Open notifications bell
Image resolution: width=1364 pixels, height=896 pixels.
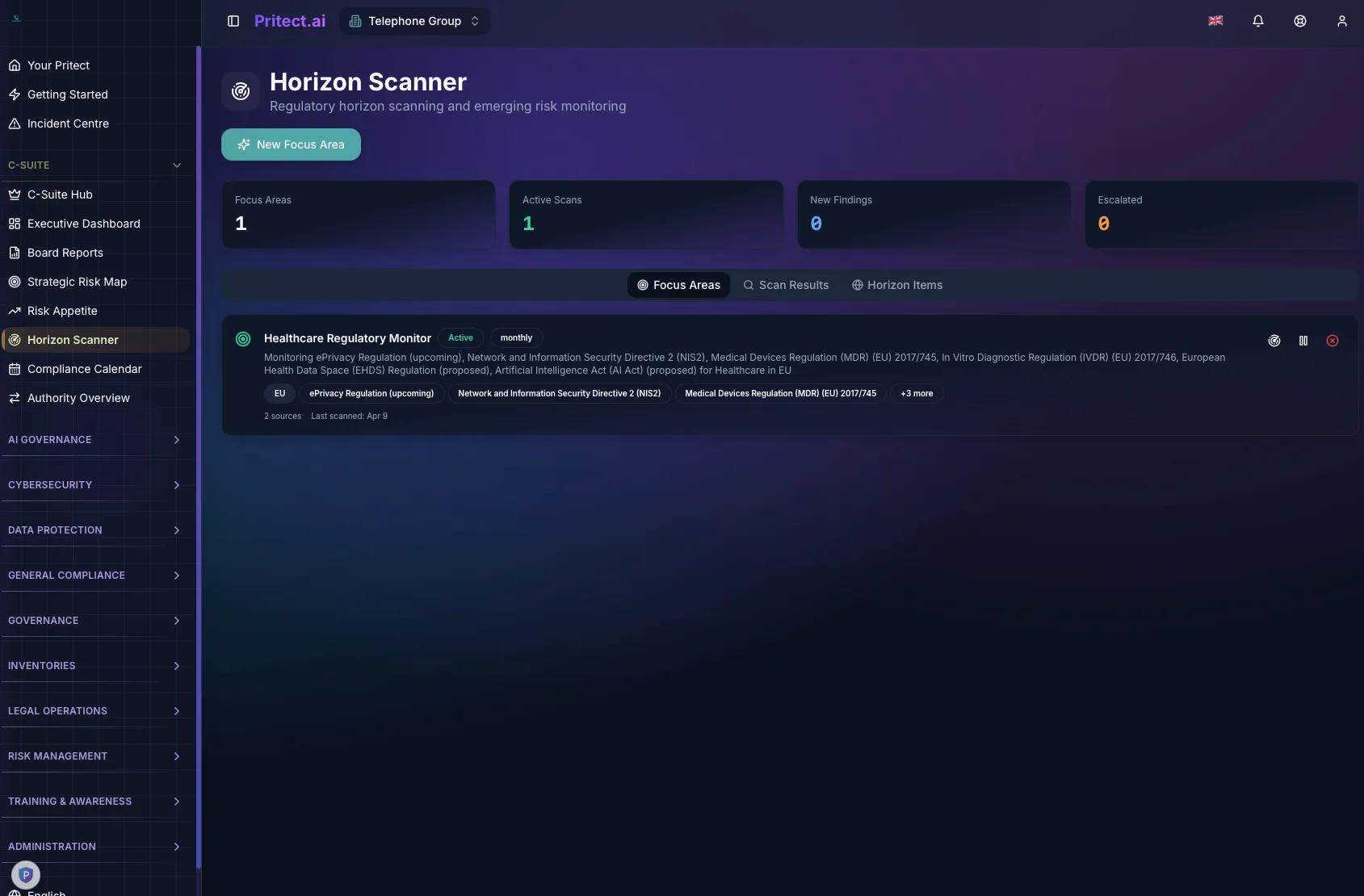coord(1258,21)
